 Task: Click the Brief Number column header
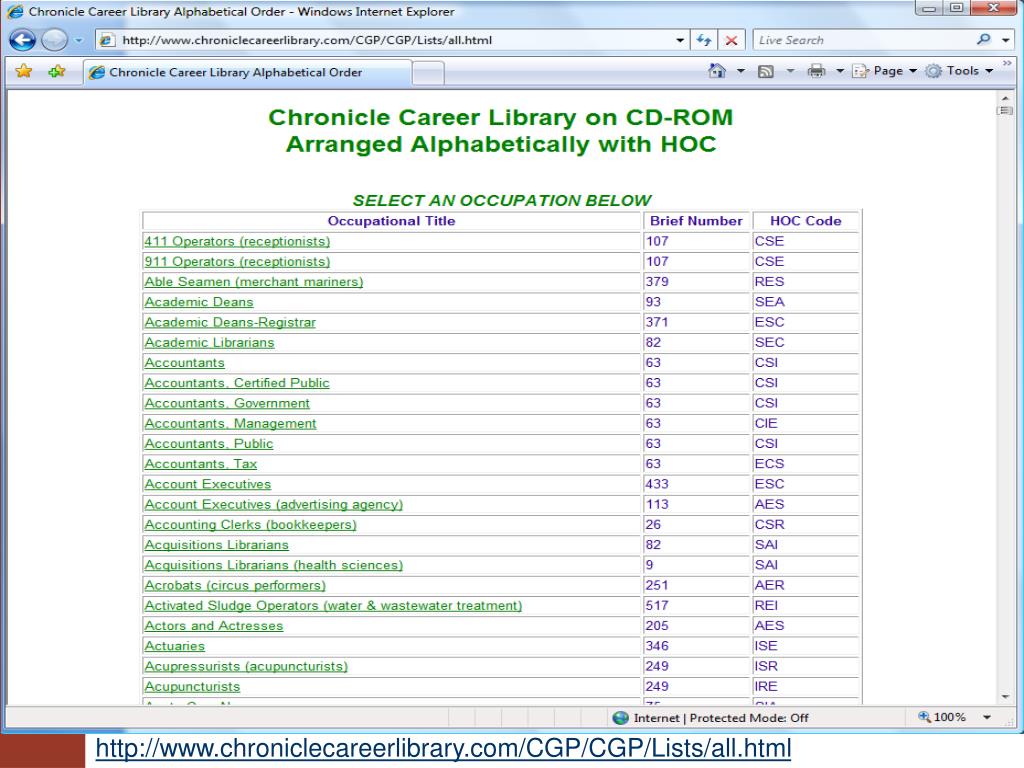click(x=696, y=221)
